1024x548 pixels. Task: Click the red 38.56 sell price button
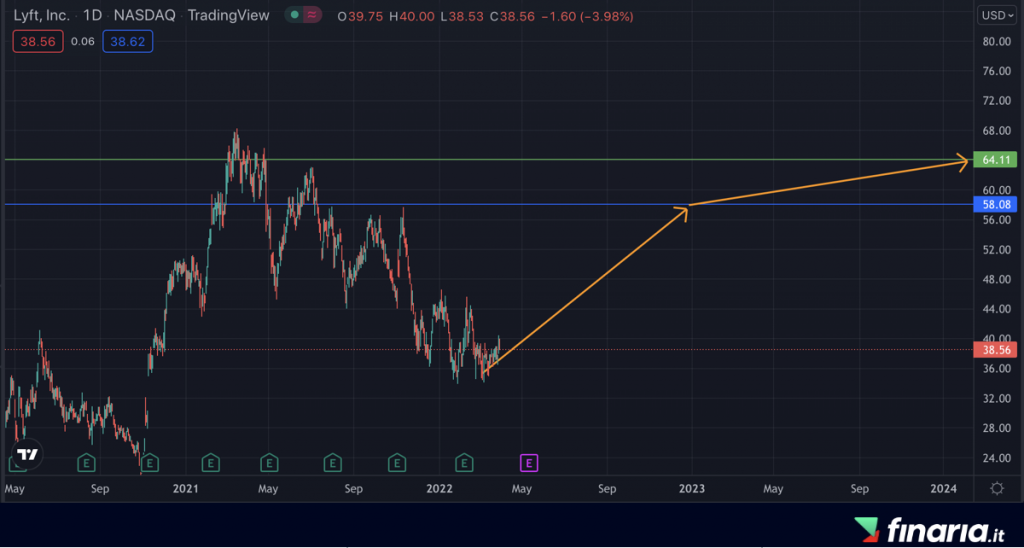pos(38,42)
